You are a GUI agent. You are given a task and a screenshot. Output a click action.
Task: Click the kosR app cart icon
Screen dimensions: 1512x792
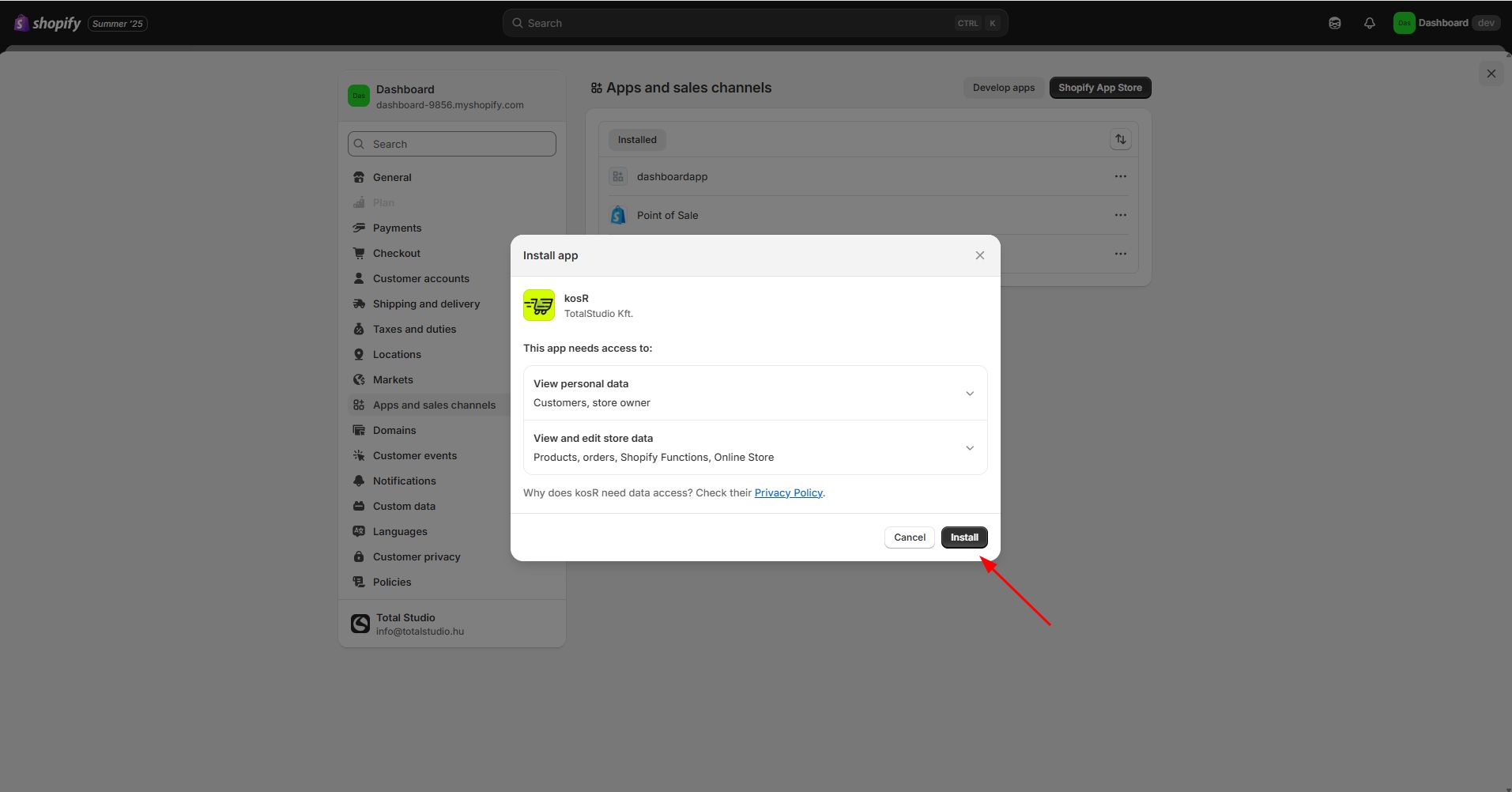pos(539,305)
